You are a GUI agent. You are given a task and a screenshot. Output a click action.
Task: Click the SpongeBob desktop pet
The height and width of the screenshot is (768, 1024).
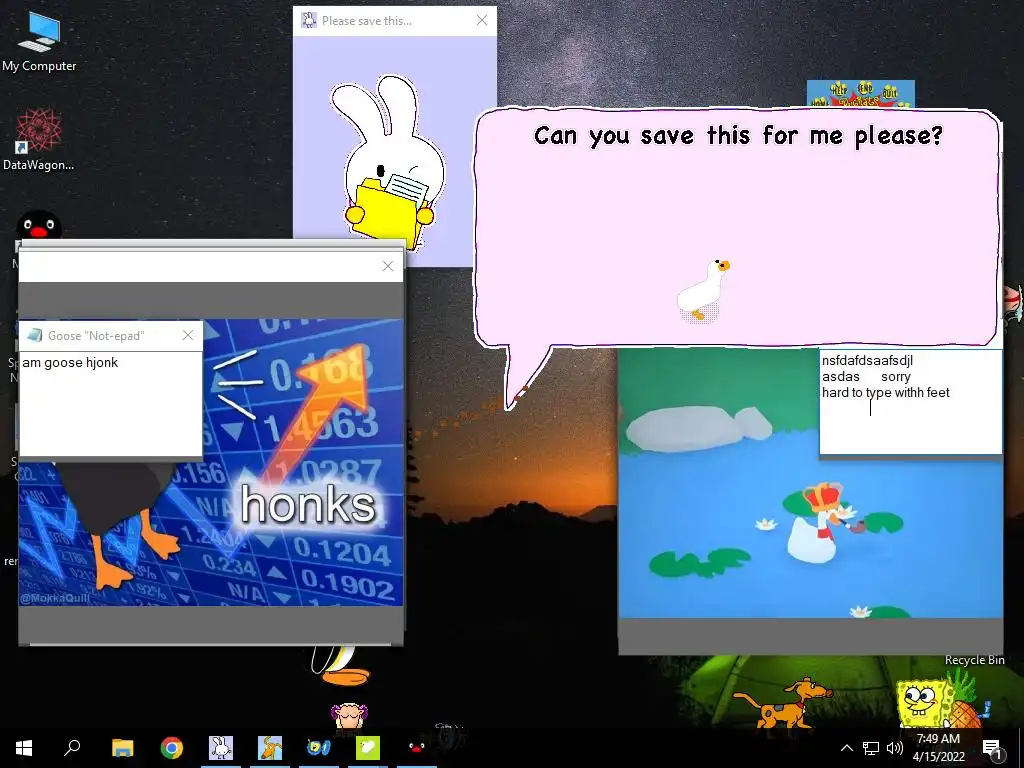click(x=921, y=704)
